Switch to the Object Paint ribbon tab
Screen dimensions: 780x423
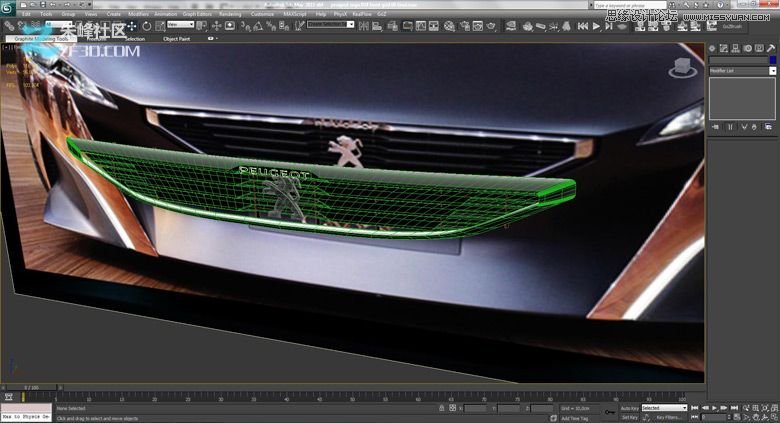(177, 38)
